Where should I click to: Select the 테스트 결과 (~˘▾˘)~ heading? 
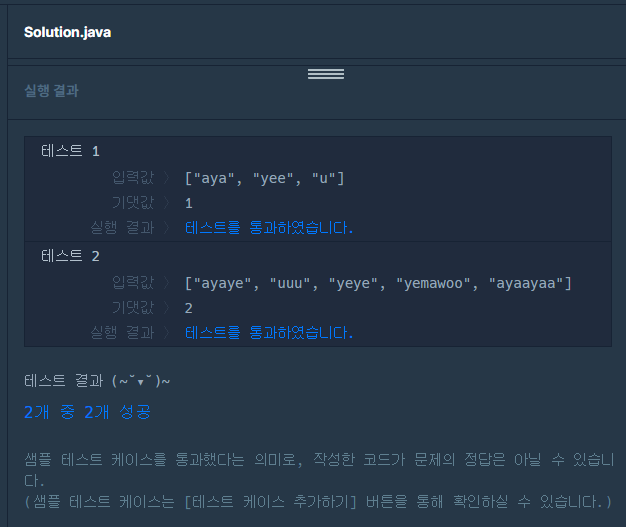pos(97,381)
